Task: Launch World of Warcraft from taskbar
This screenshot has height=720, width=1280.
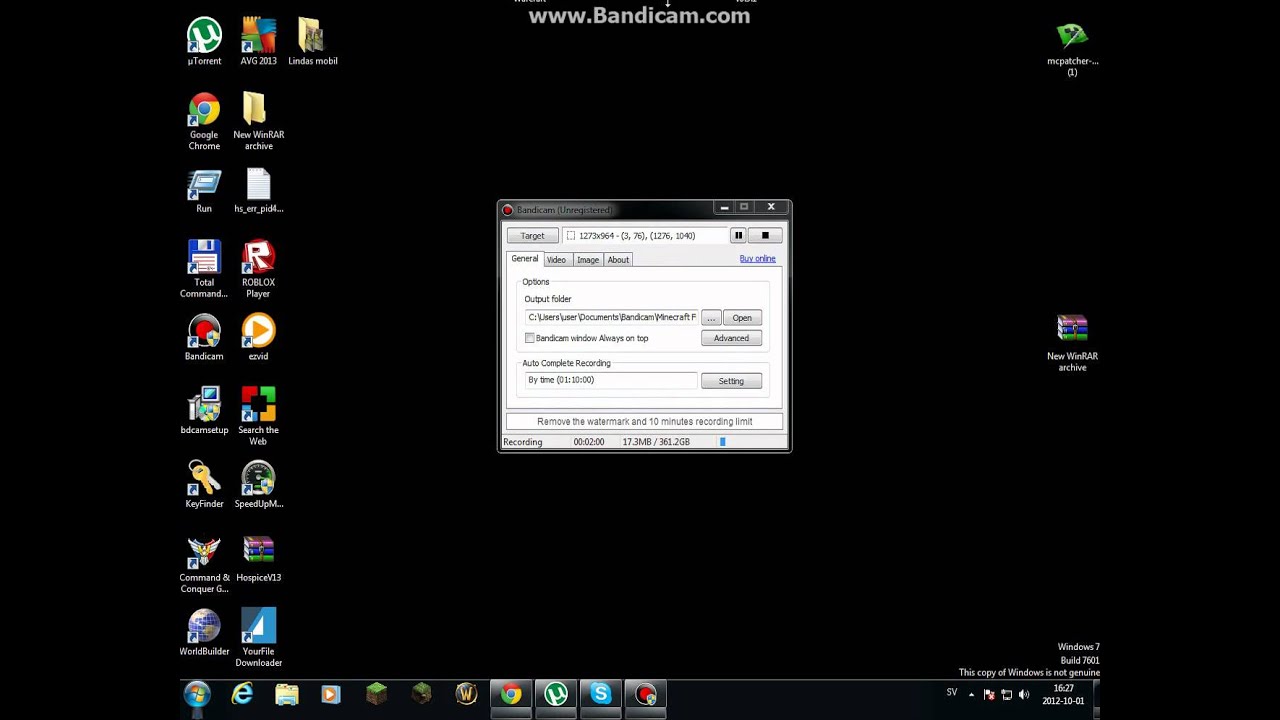Action: (x=466, y=694)
